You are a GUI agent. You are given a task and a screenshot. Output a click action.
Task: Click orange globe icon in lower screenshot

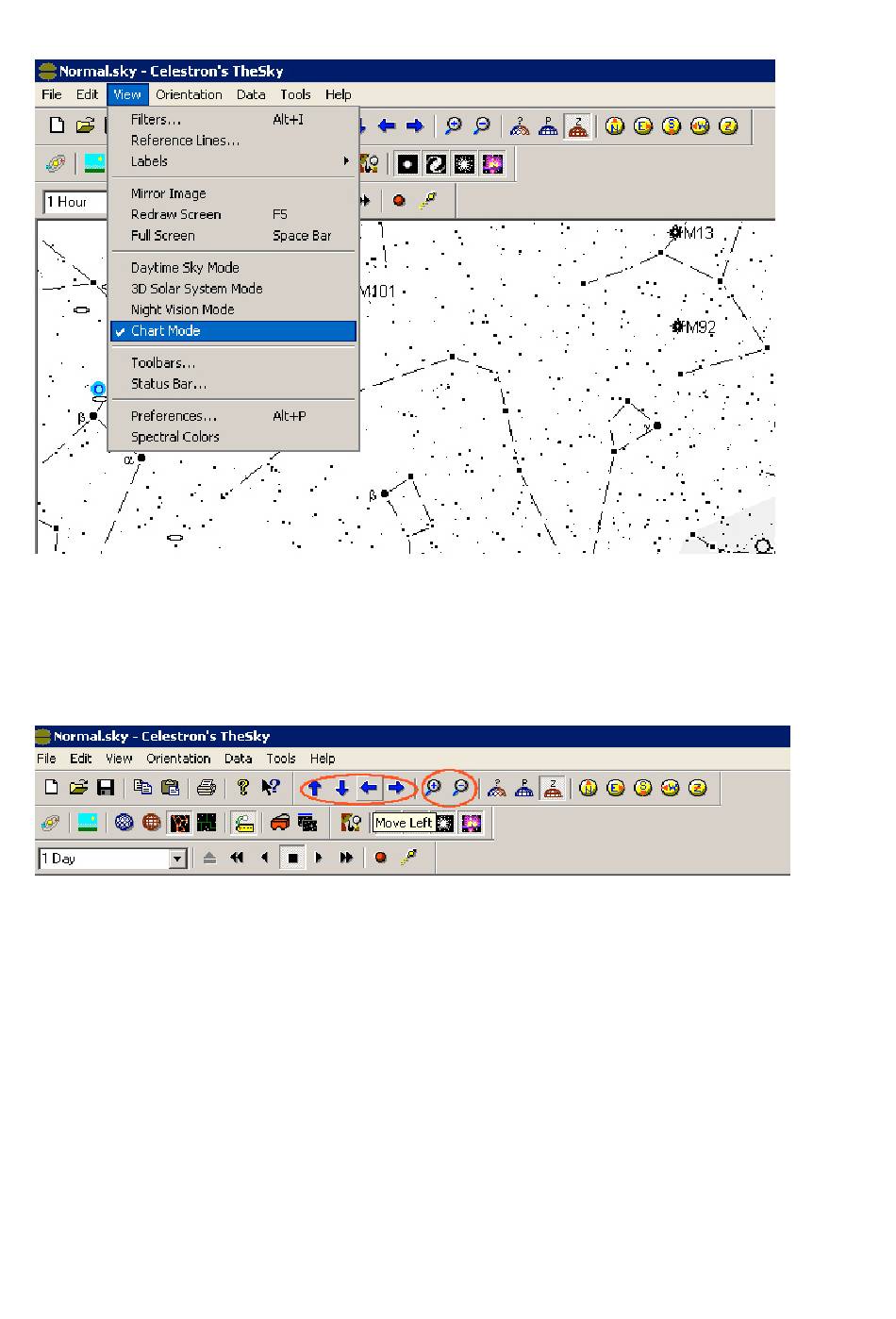point(152,823)
